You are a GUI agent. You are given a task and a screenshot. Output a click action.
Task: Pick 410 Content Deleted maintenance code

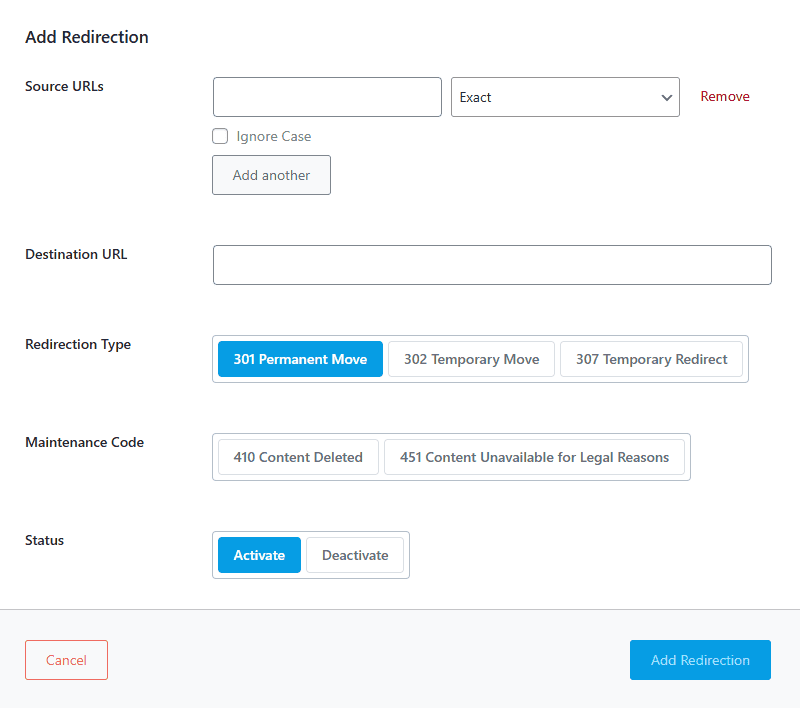coord(298,457)
